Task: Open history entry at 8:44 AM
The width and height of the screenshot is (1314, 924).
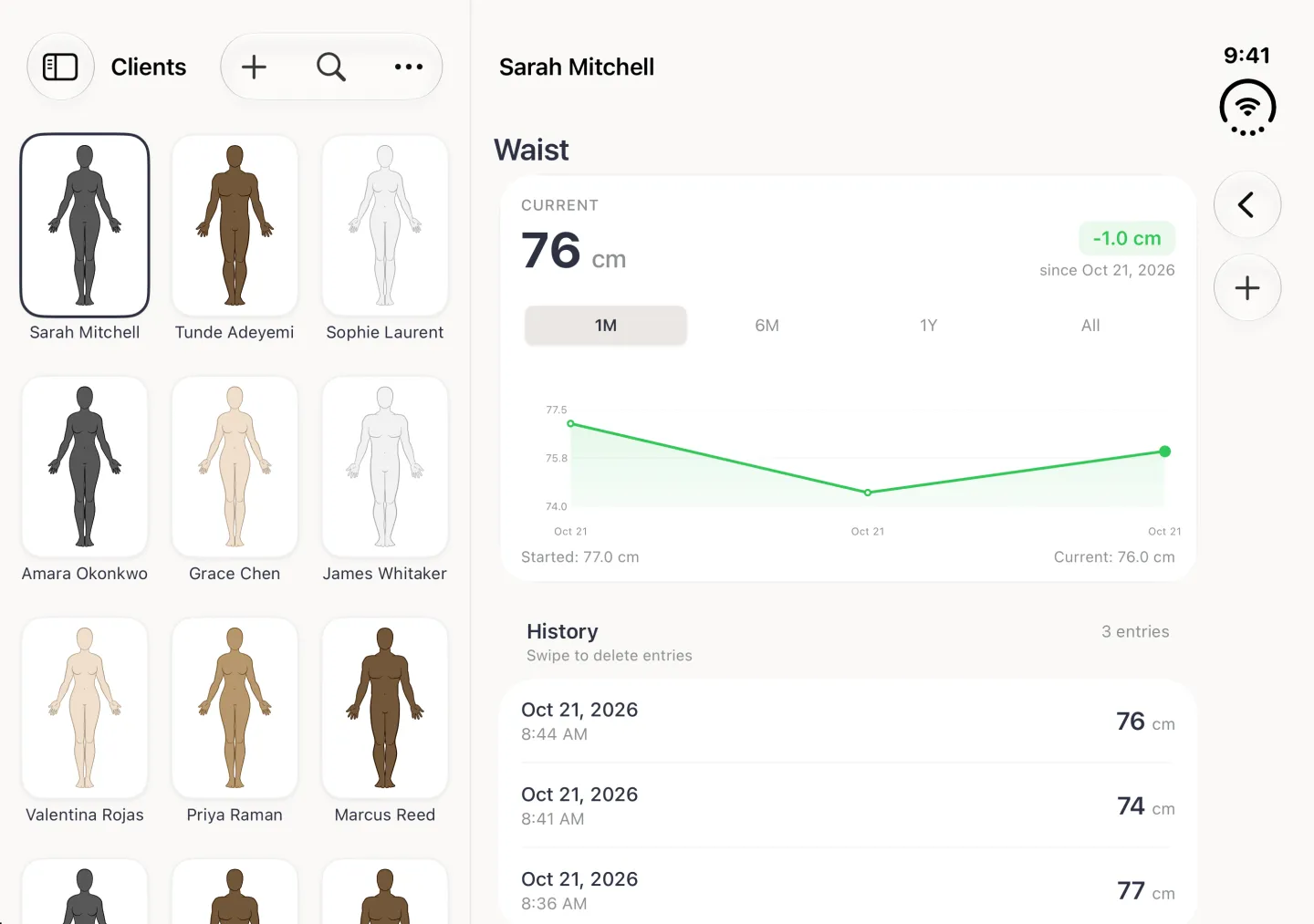Action: (848, 721)
